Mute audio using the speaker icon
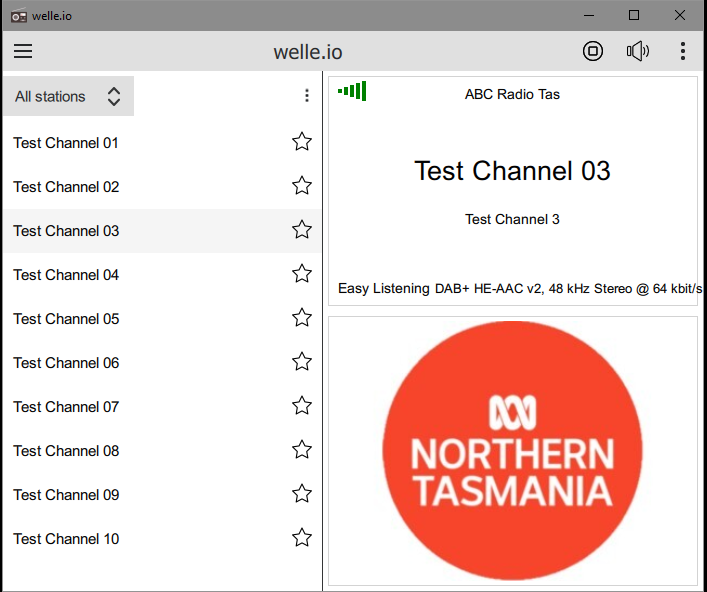 point(638,51)
